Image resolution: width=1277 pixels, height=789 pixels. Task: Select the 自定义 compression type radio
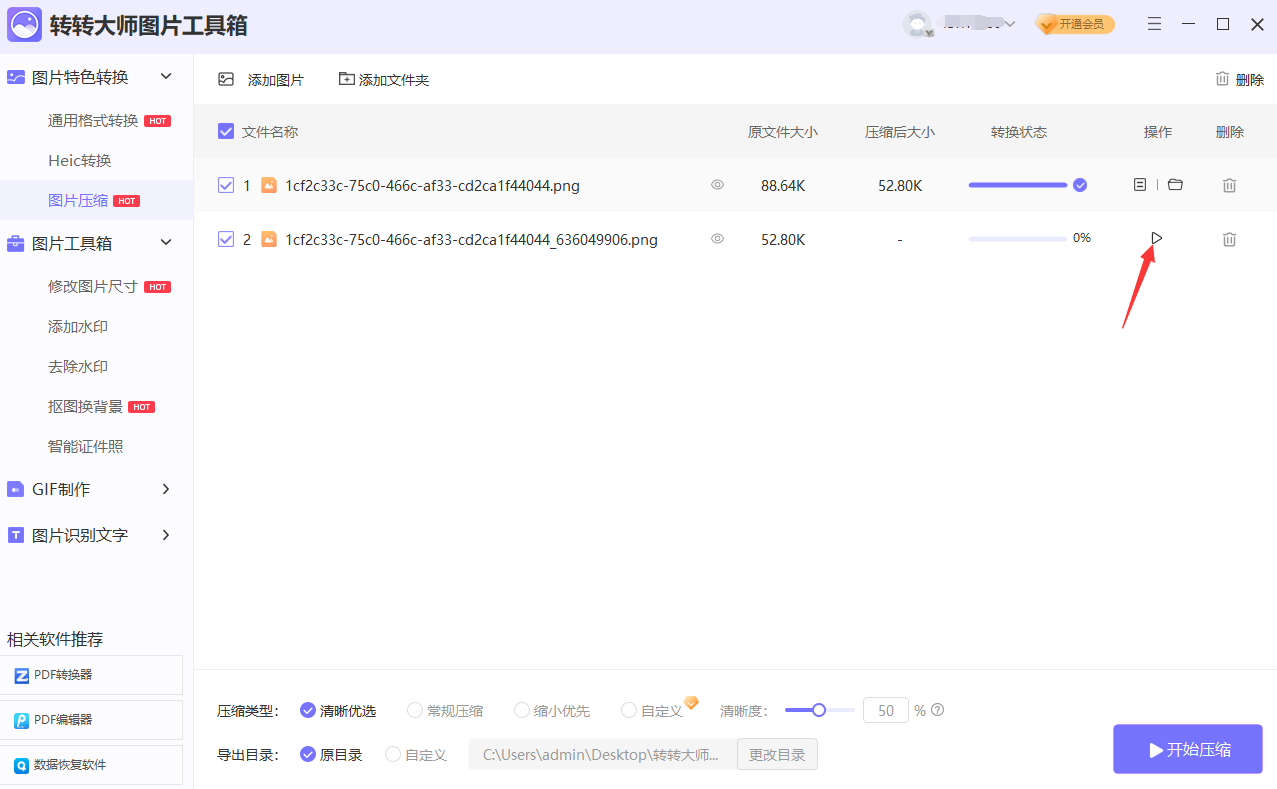pos(629,710)
